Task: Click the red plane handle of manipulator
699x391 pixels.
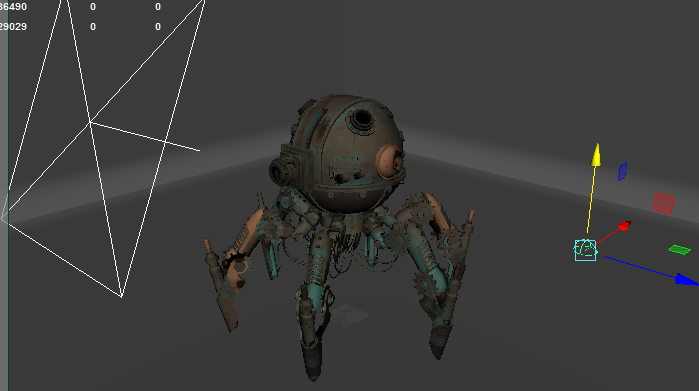Action: pyautogui.click(x=663, y=203)
